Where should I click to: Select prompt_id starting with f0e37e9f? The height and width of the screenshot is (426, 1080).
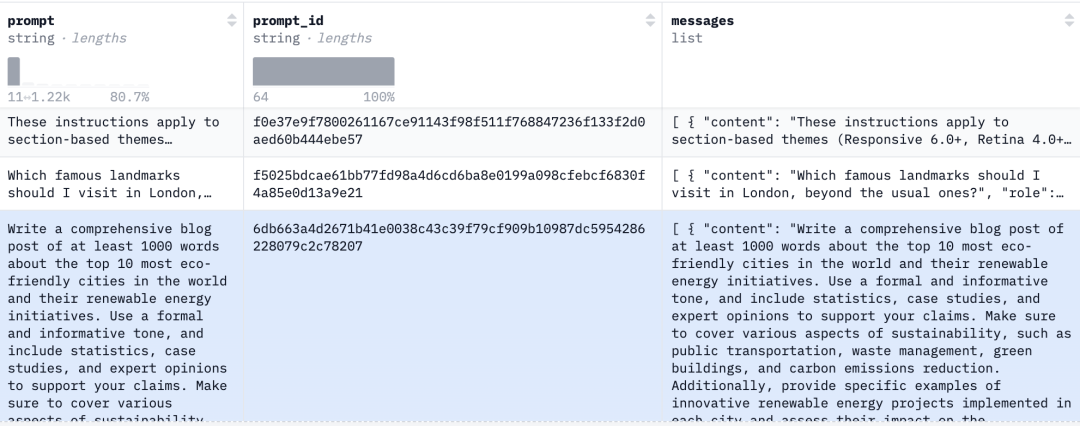click(449, 131)
